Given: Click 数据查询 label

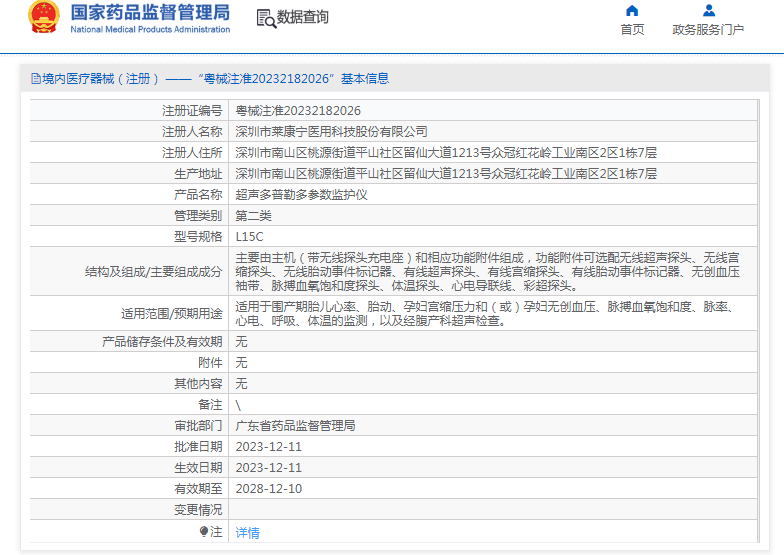Looking at the screenshot, I should point(302,17).
